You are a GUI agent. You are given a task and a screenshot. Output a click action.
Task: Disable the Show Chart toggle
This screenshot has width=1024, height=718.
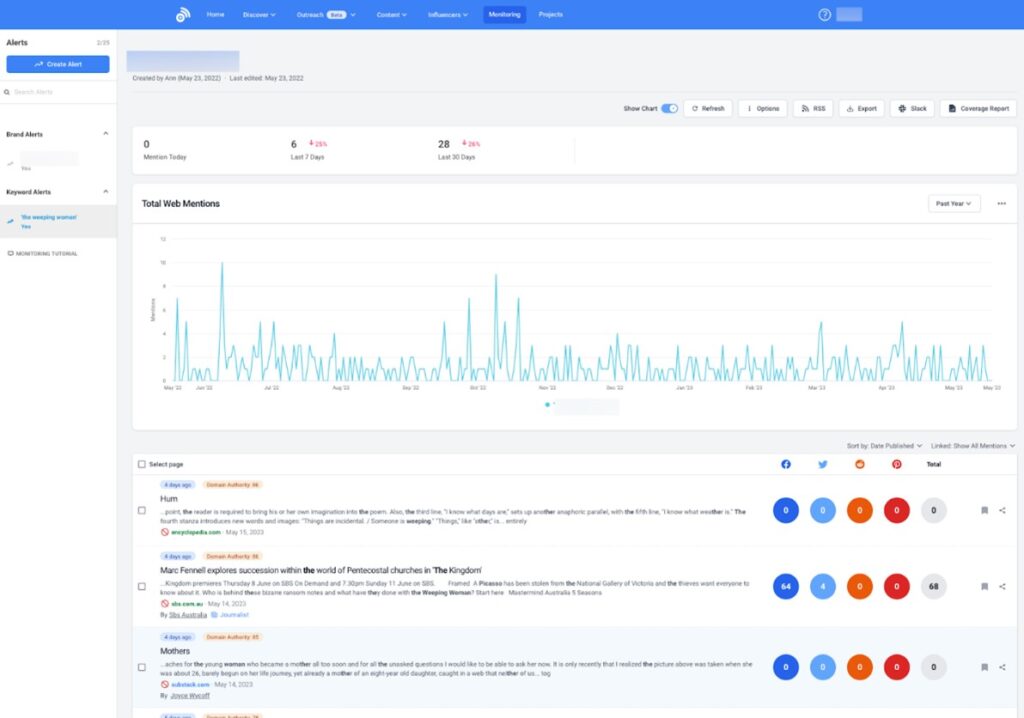point(669,108)
